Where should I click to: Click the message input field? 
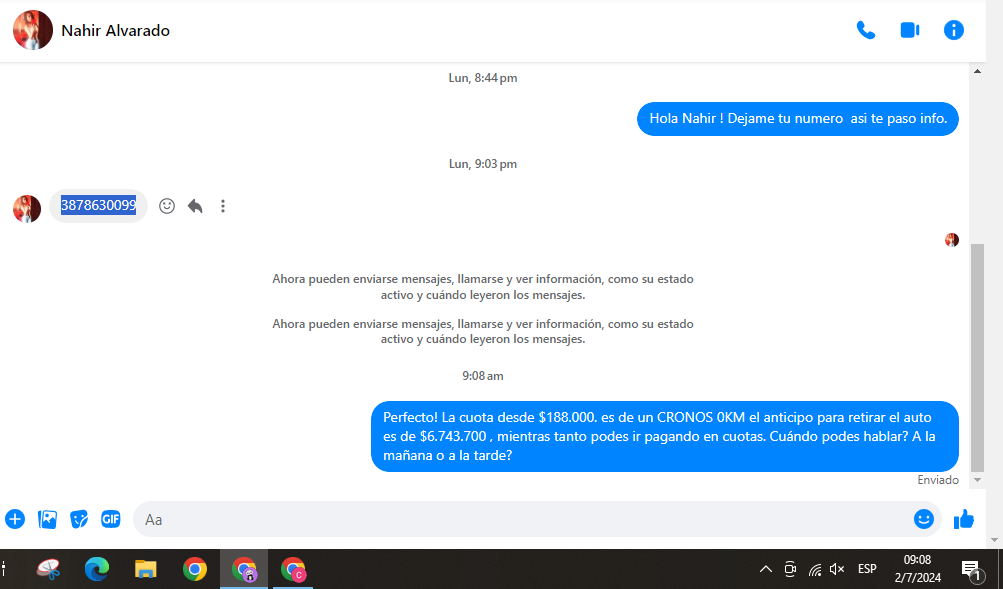[520, 519]
